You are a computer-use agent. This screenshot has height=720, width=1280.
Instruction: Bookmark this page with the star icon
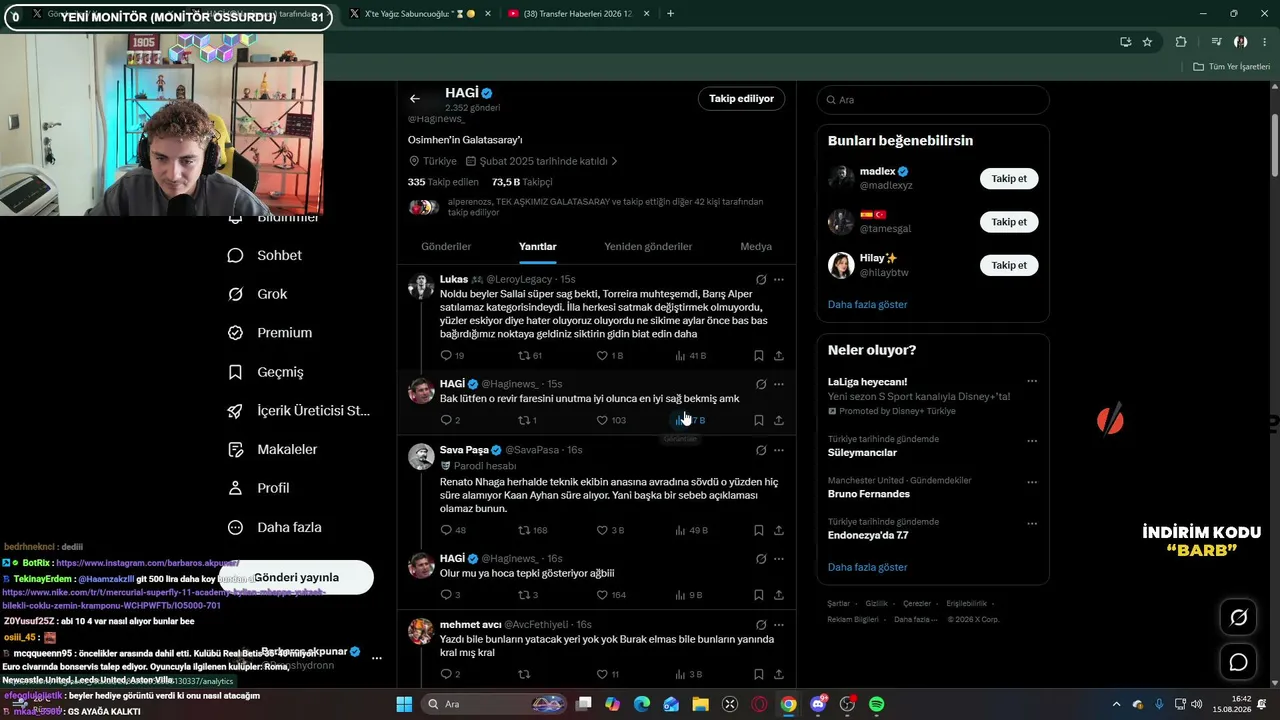(x=1147, y=42)
